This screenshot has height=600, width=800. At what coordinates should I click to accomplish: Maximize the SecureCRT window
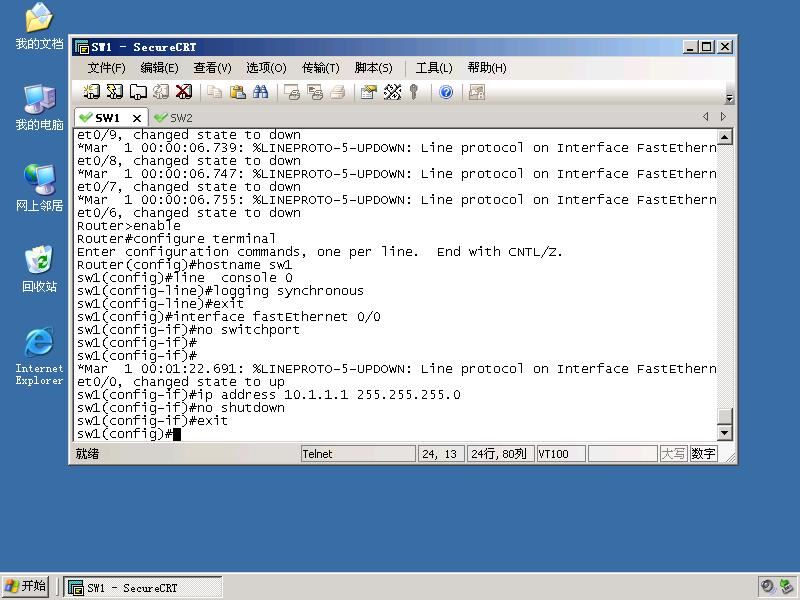(x=707, y=47)
